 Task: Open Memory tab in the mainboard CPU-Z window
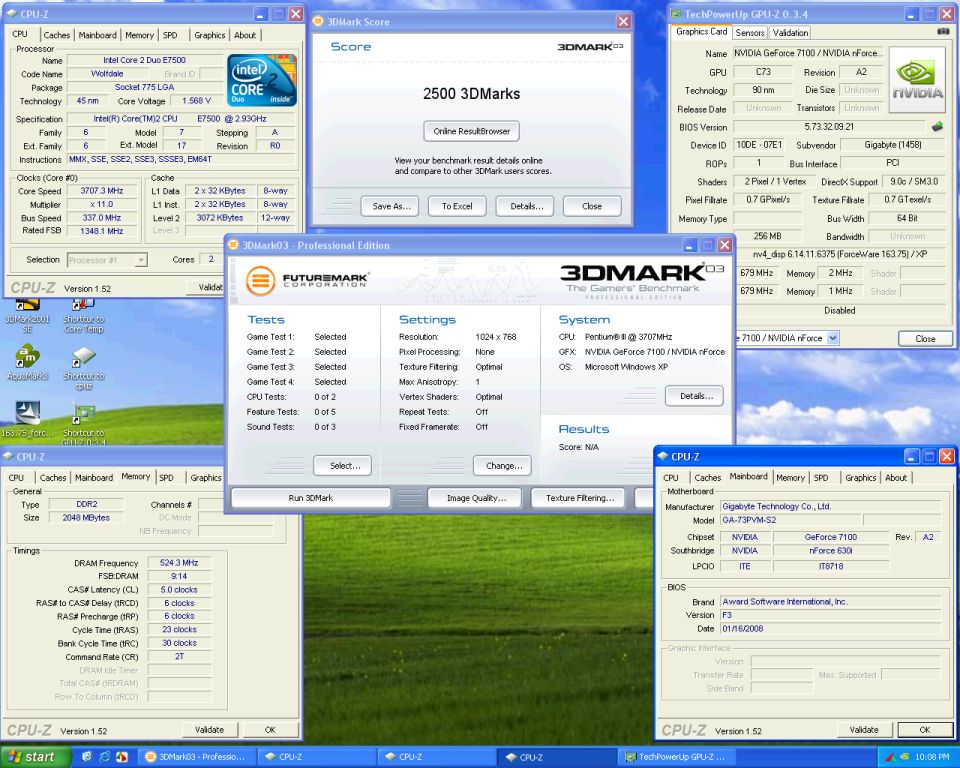(790, 478)
